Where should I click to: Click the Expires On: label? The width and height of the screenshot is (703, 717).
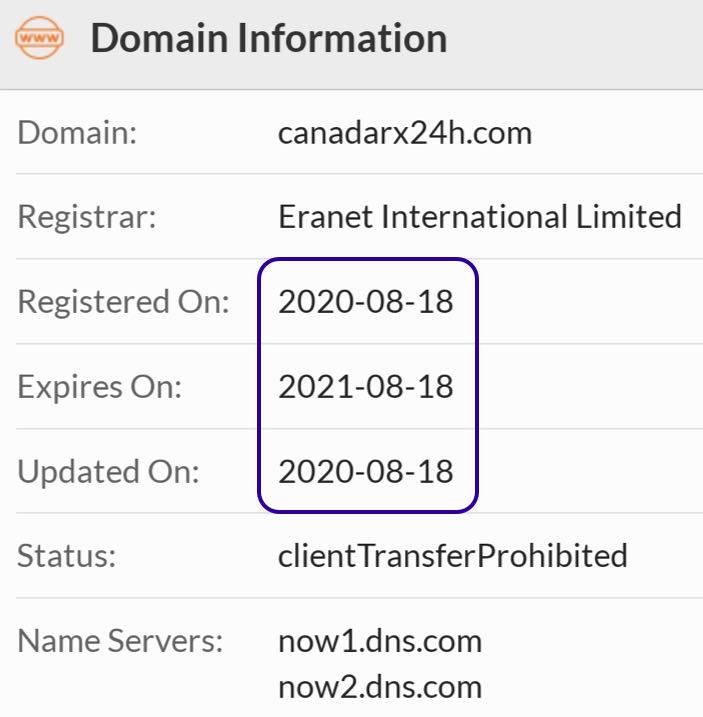pyautogui.click(x=100, y=387)
